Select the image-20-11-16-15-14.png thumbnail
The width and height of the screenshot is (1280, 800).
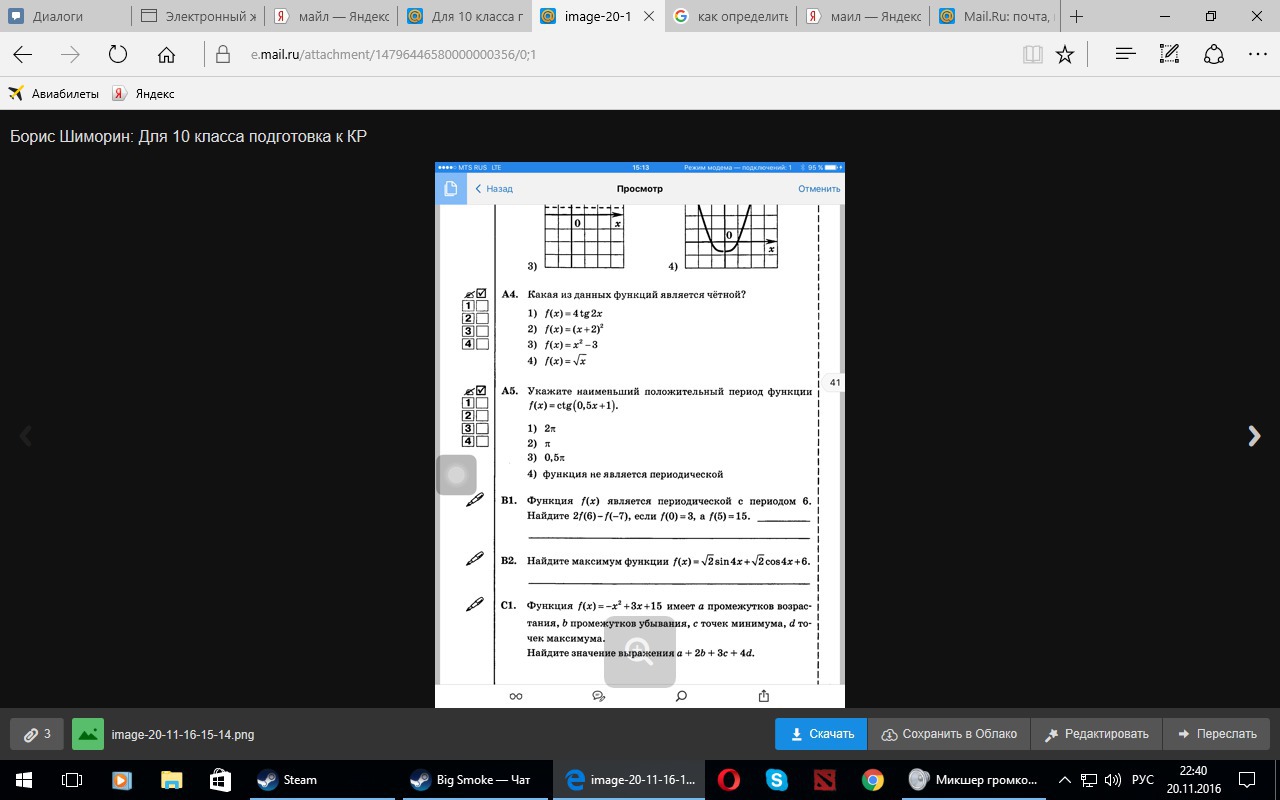(89, 734)
